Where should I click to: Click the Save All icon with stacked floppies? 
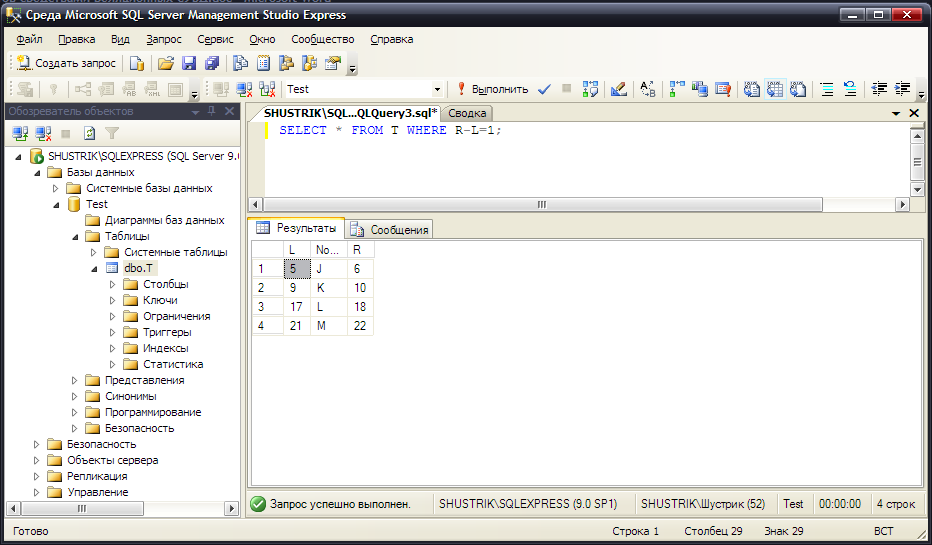tap(212, 63)
